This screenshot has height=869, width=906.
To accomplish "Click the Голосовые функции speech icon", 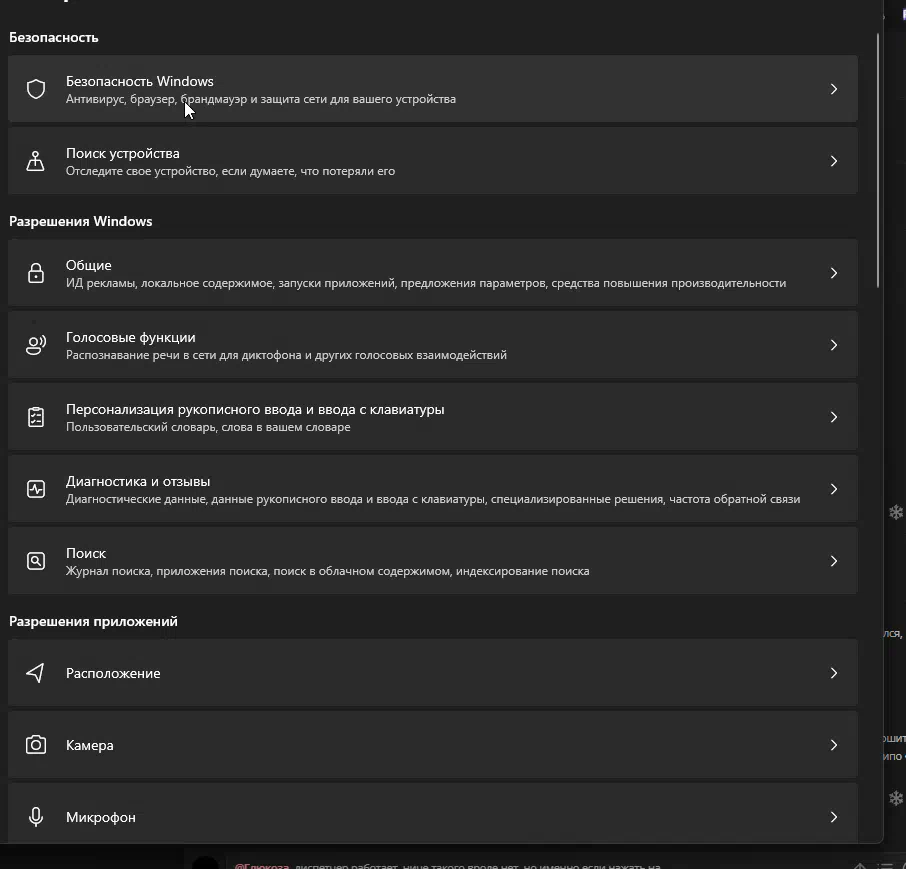I will [36, 345].
